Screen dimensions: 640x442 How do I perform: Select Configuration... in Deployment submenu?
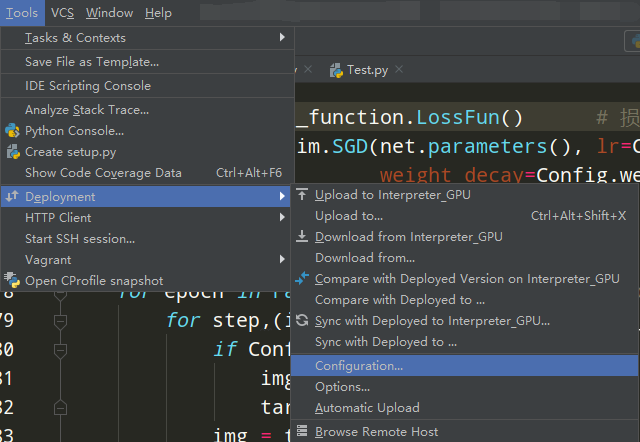tap(359, 366)
